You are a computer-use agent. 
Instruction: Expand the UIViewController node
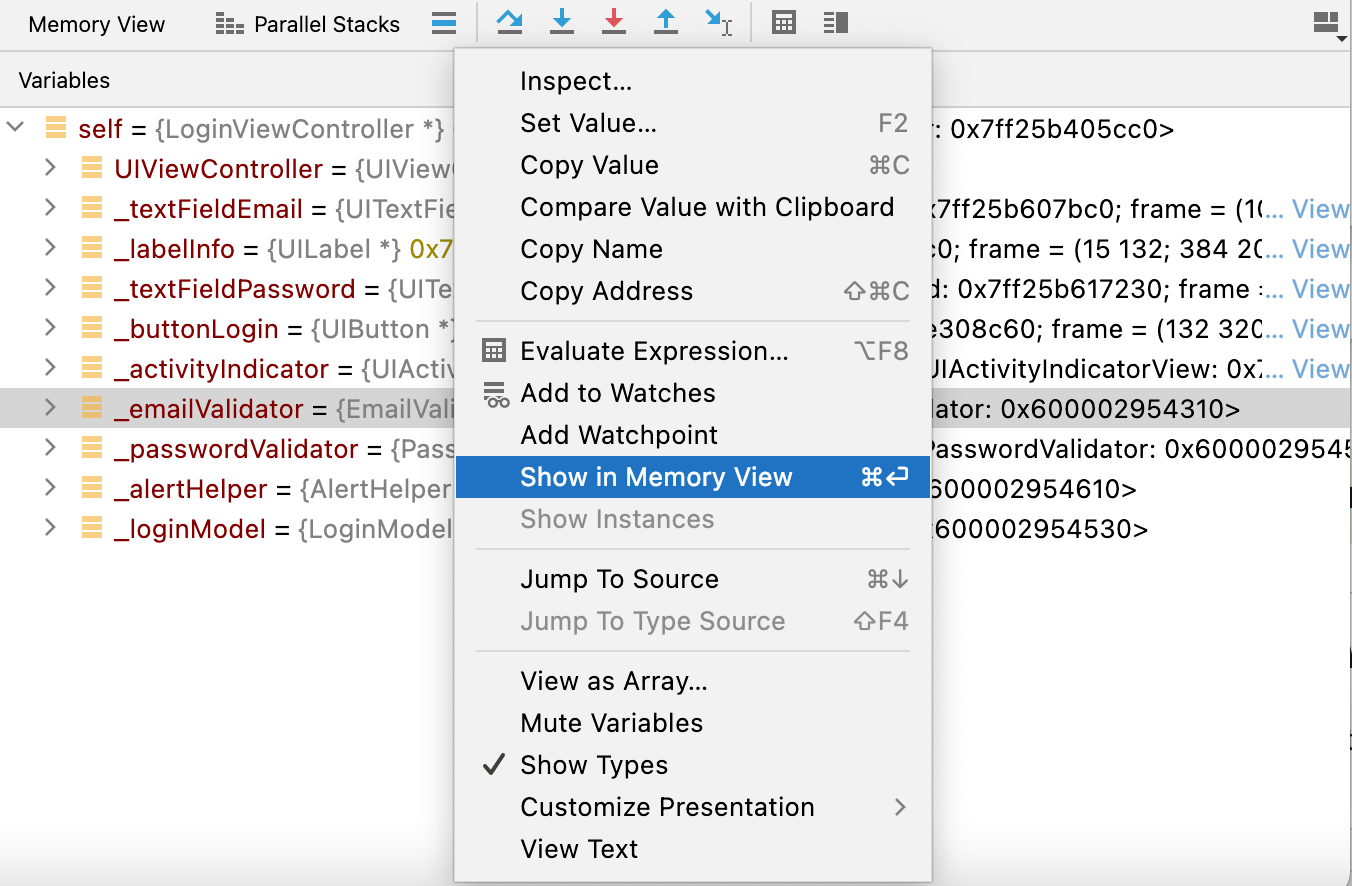(50, 168)
